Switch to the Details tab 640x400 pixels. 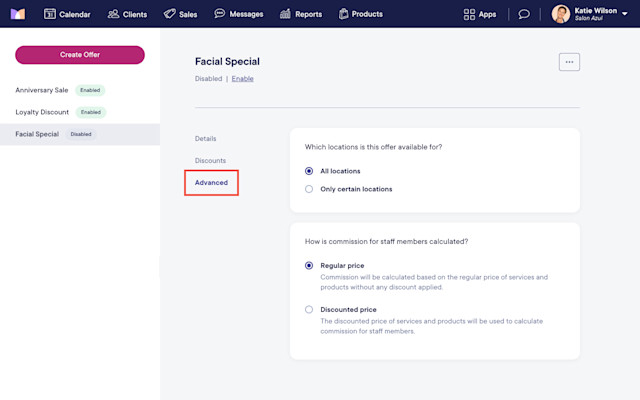(x=206, y=139)
